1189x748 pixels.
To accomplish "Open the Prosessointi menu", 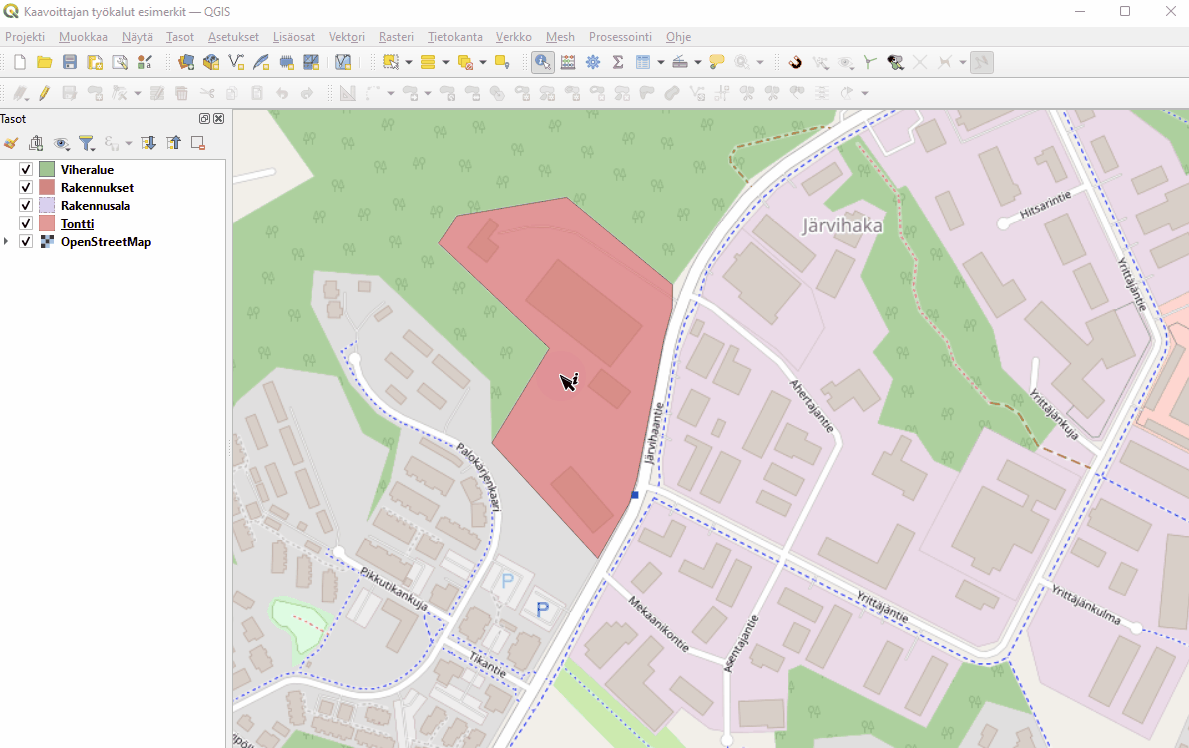I will click(x=620, y=37).
